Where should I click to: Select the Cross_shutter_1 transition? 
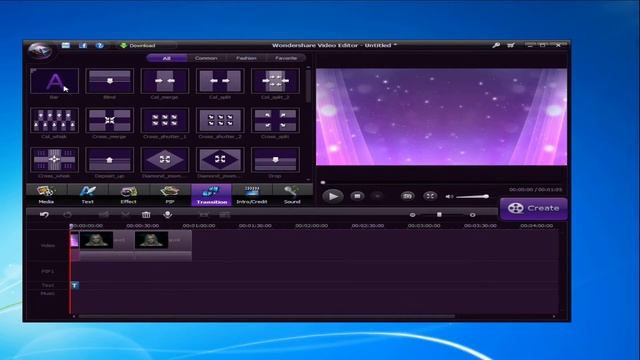(x=165, y=120)
